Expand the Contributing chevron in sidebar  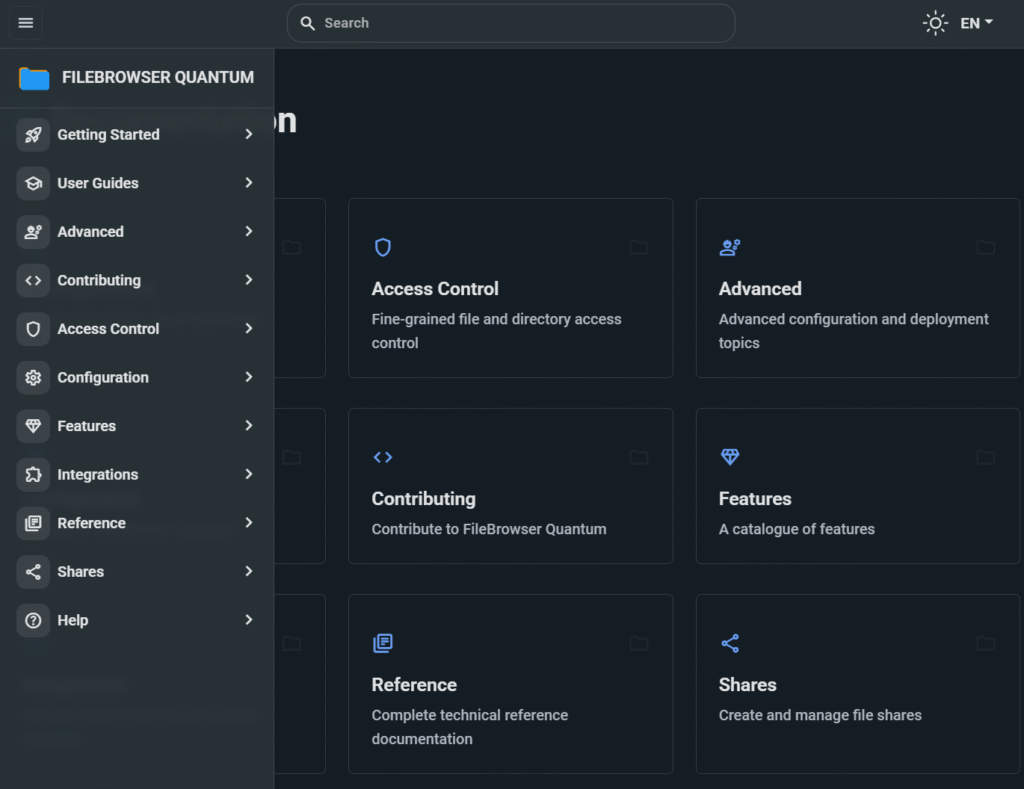249,280
